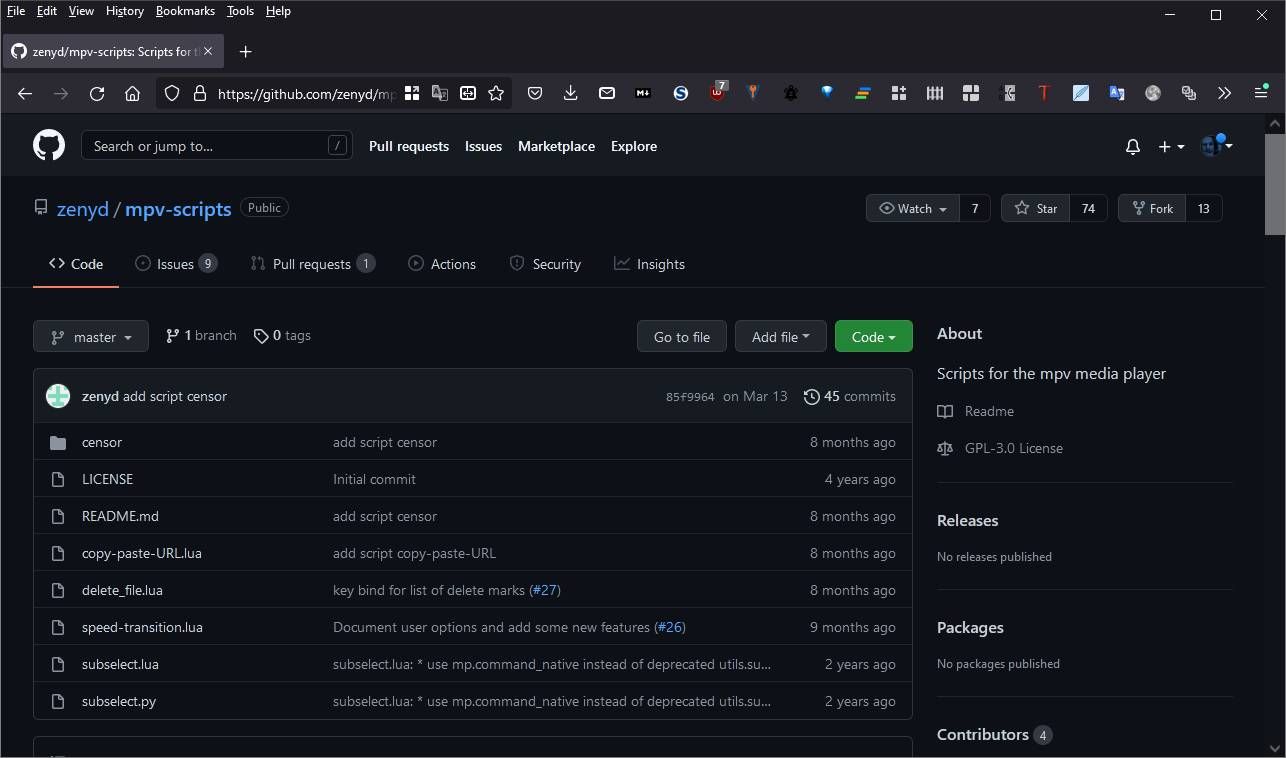Open the create-new plus dropdown

coord(1170,147)
